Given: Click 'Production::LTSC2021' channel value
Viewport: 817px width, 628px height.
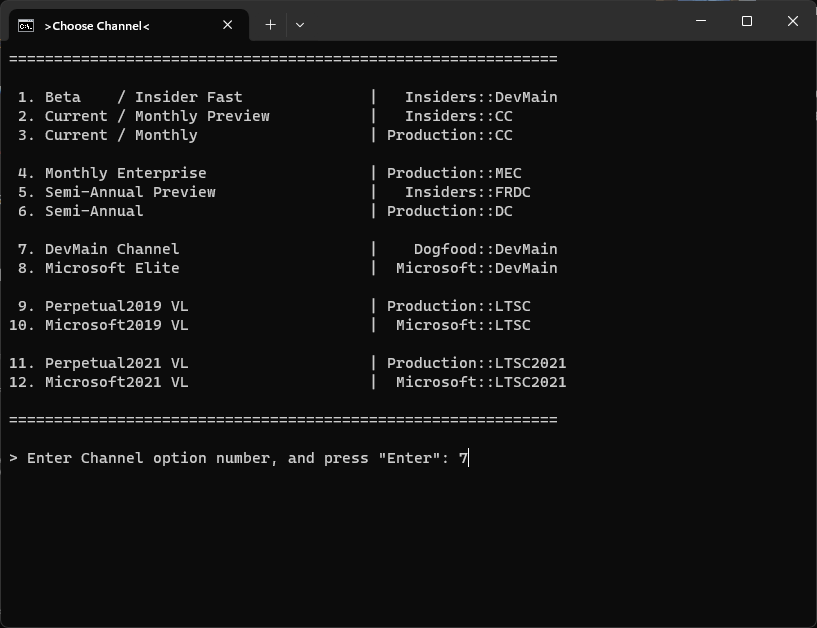Looking at the screenshot, I should [477, 363].
